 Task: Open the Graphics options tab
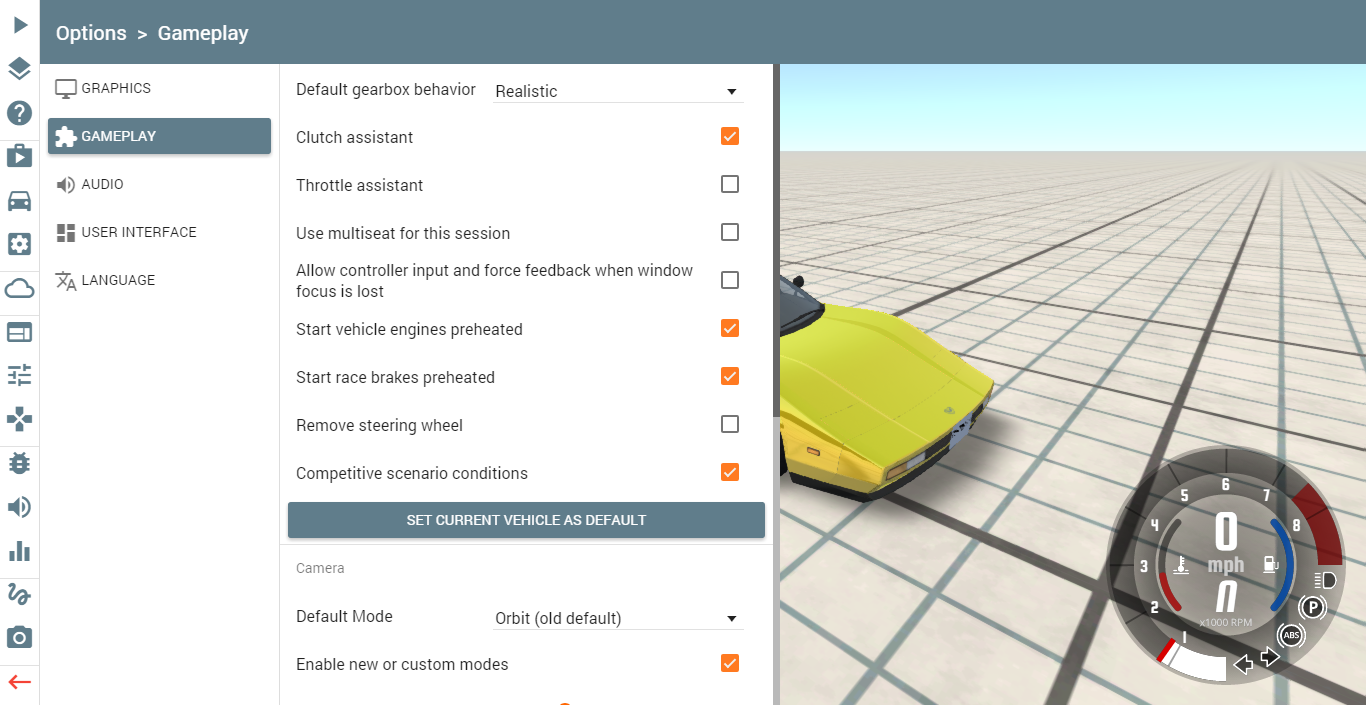159,88
